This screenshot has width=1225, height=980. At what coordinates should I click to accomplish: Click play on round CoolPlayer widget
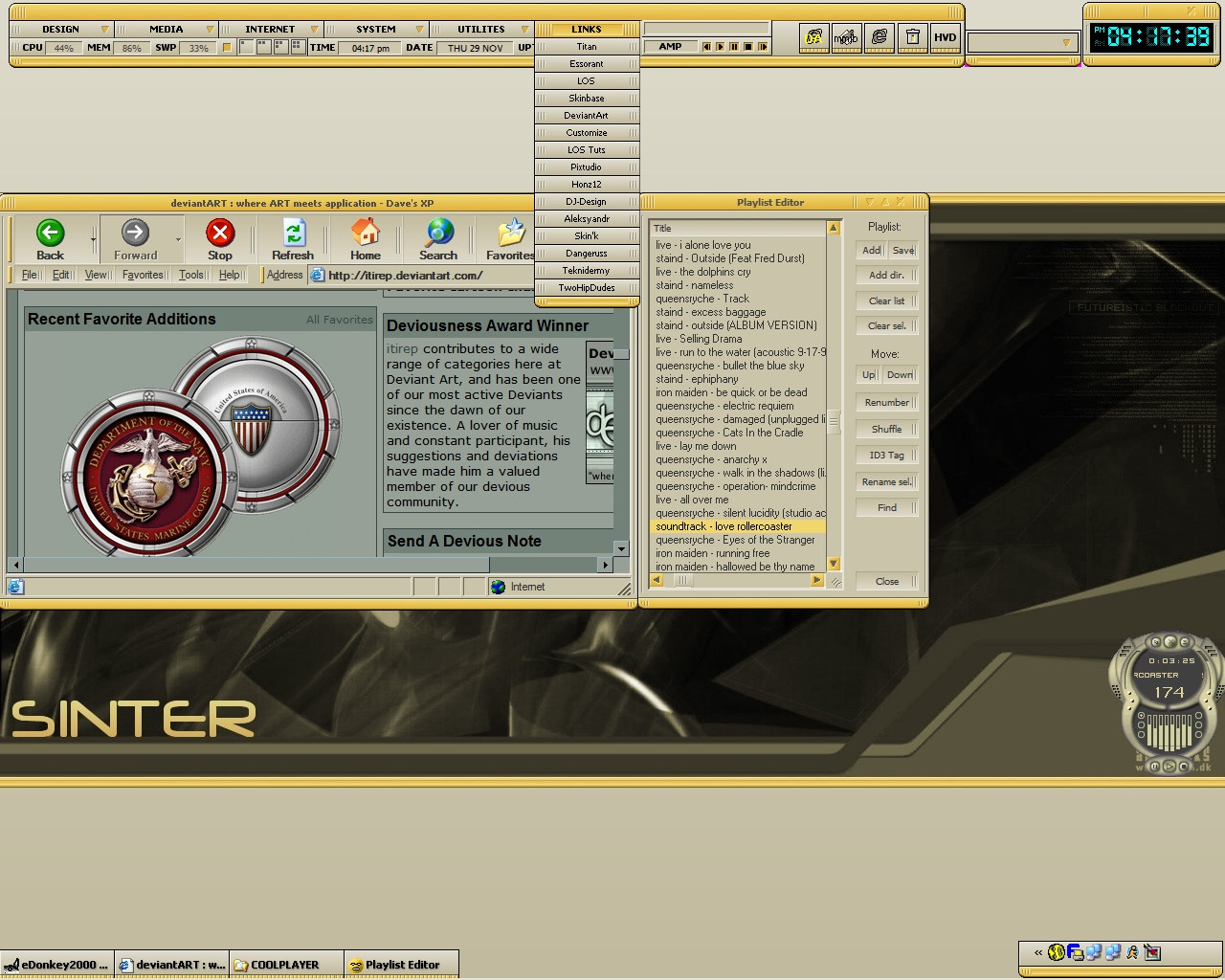coord(1169,767)
